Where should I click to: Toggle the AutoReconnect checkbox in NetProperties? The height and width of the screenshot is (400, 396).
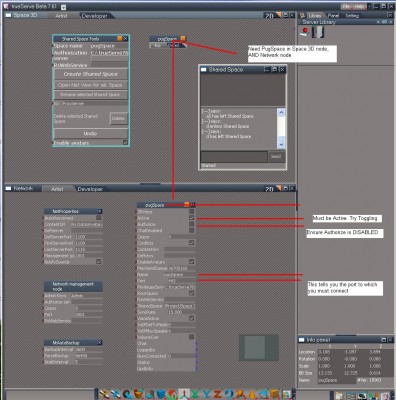pyautogui.click(x=99, y=217)
